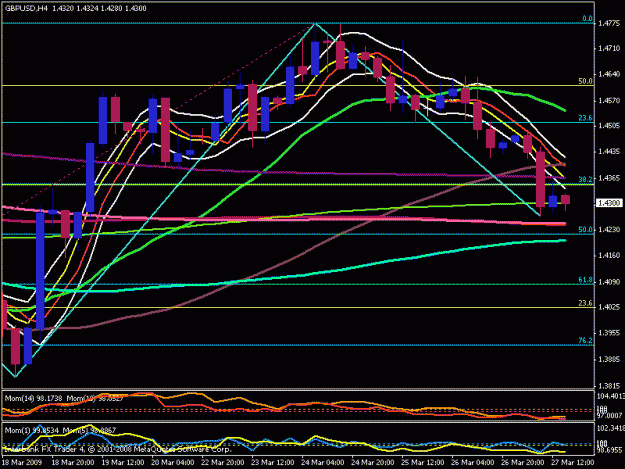Image resolution: width=625 pixels, height=469 pixels.
Task: Select the 76.2 Fibonacci level label
Action: pyautogui.click(x=586, y=341)
